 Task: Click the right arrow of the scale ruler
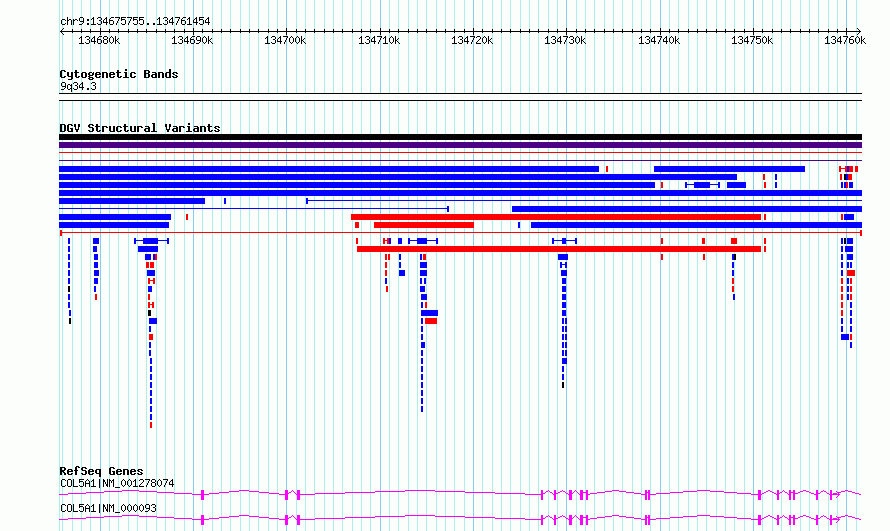coord(859,32)
